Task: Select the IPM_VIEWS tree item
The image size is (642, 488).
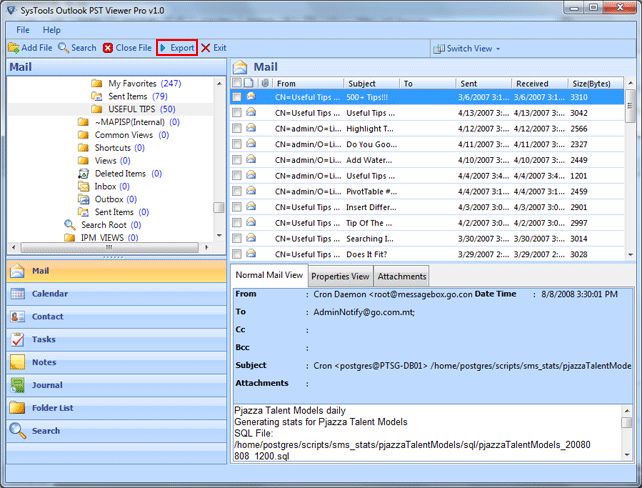Action: (x=102, y=237)
